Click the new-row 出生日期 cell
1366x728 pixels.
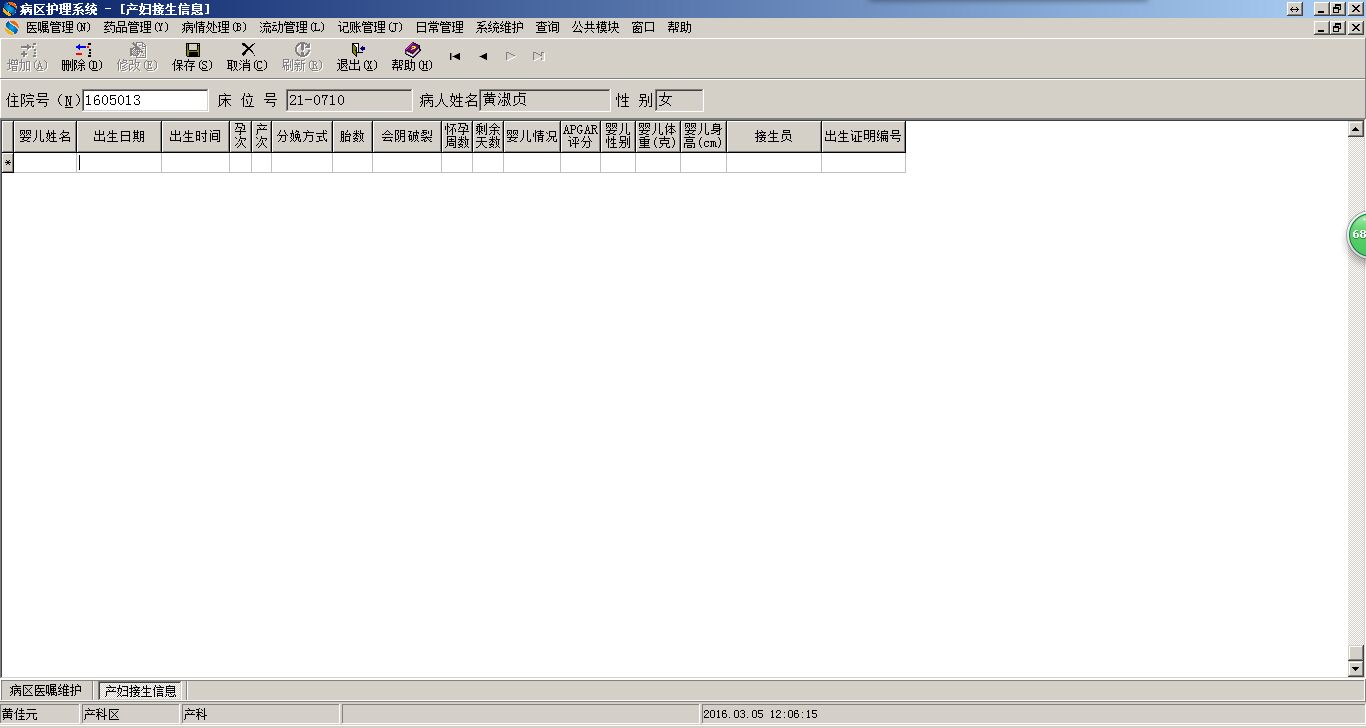(119, 163)
